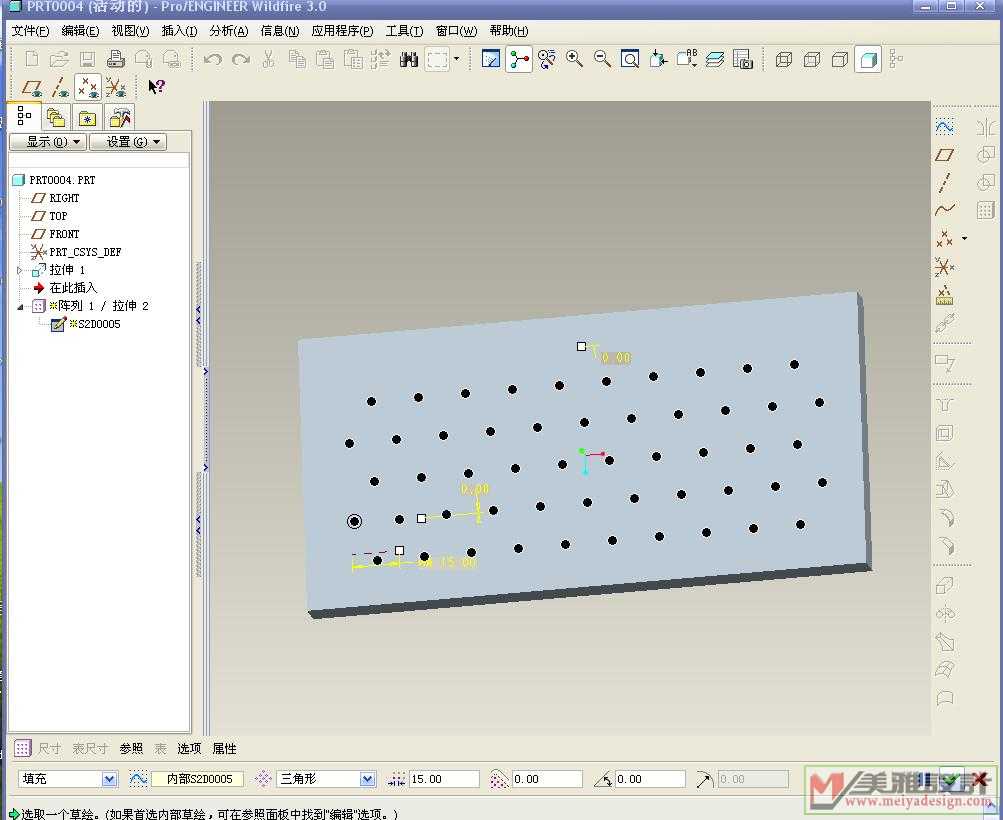Click the context-sensitive help cursor icon
This screenshot has width=1003, height=820.
point(156,86)
